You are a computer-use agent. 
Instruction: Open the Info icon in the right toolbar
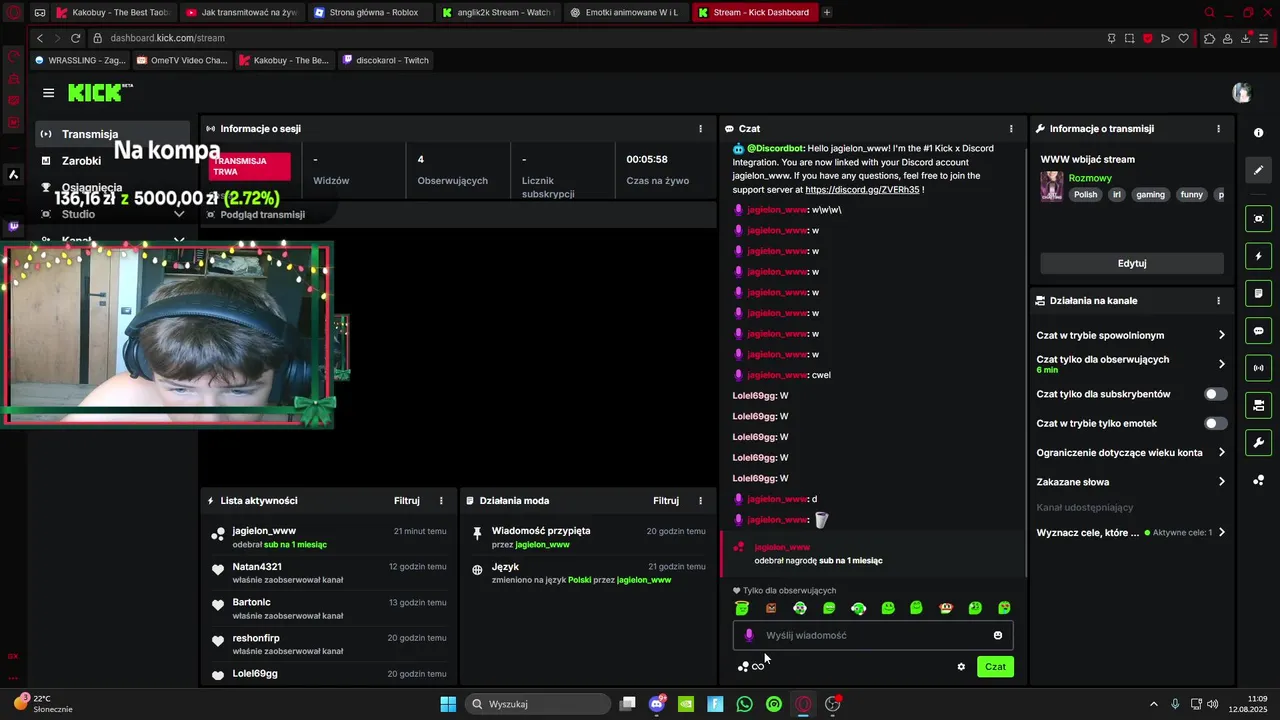(1258, 132)
